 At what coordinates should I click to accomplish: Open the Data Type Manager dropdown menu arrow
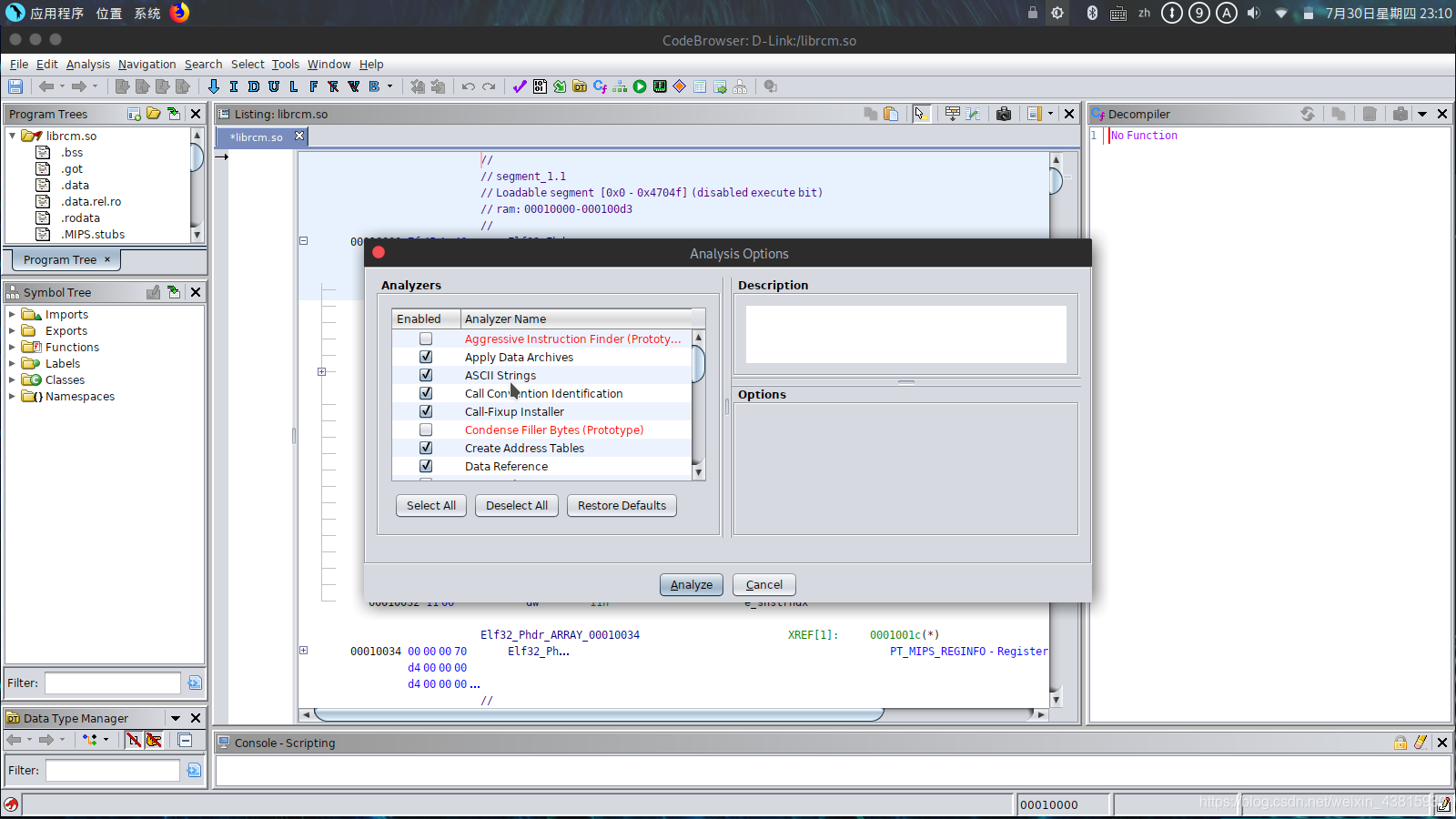[x=176, y=718]
